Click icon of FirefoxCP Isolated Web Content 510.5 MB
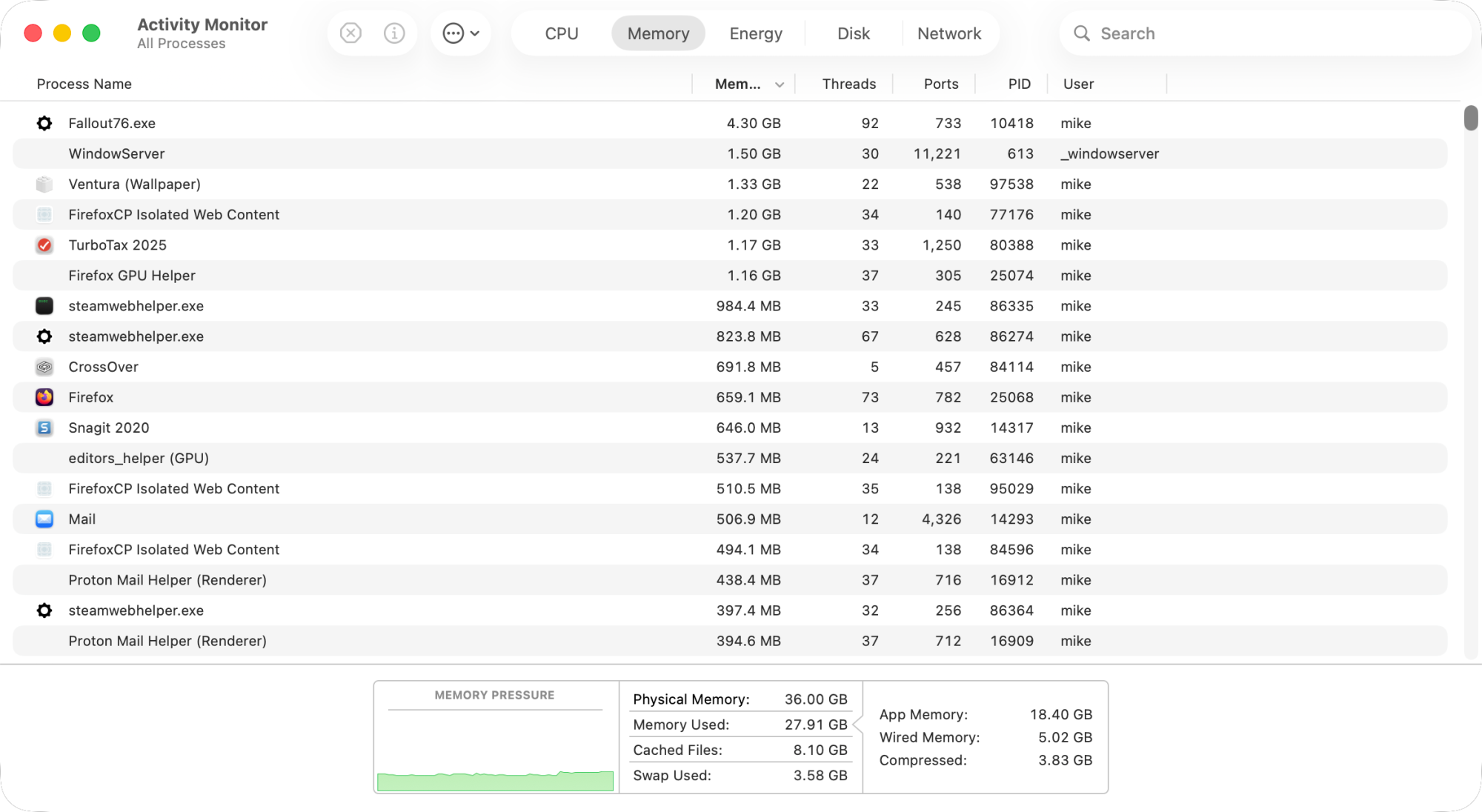1482x812 pixels. coord(44,488)
